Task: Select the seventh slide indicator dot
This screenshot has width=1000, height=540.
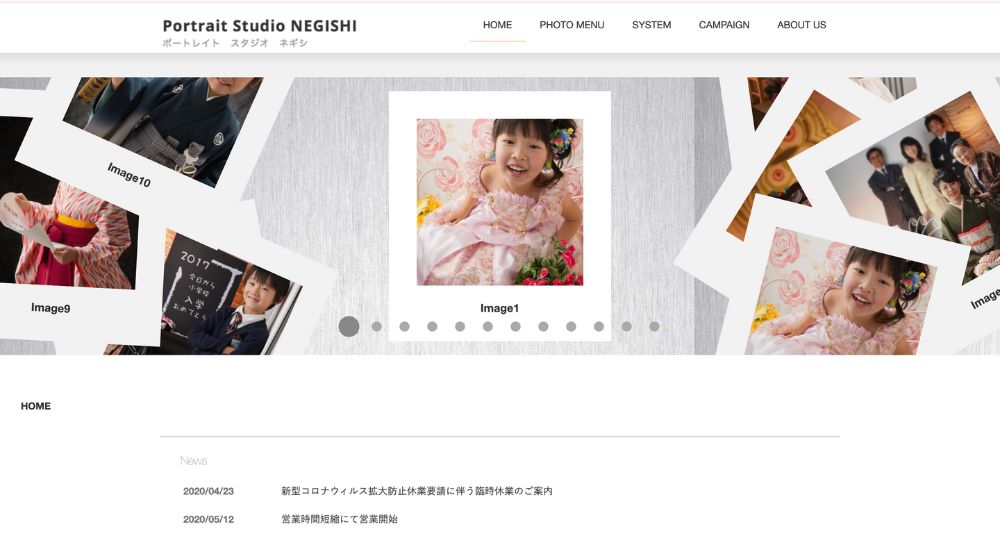Action: tap(515, 326)
